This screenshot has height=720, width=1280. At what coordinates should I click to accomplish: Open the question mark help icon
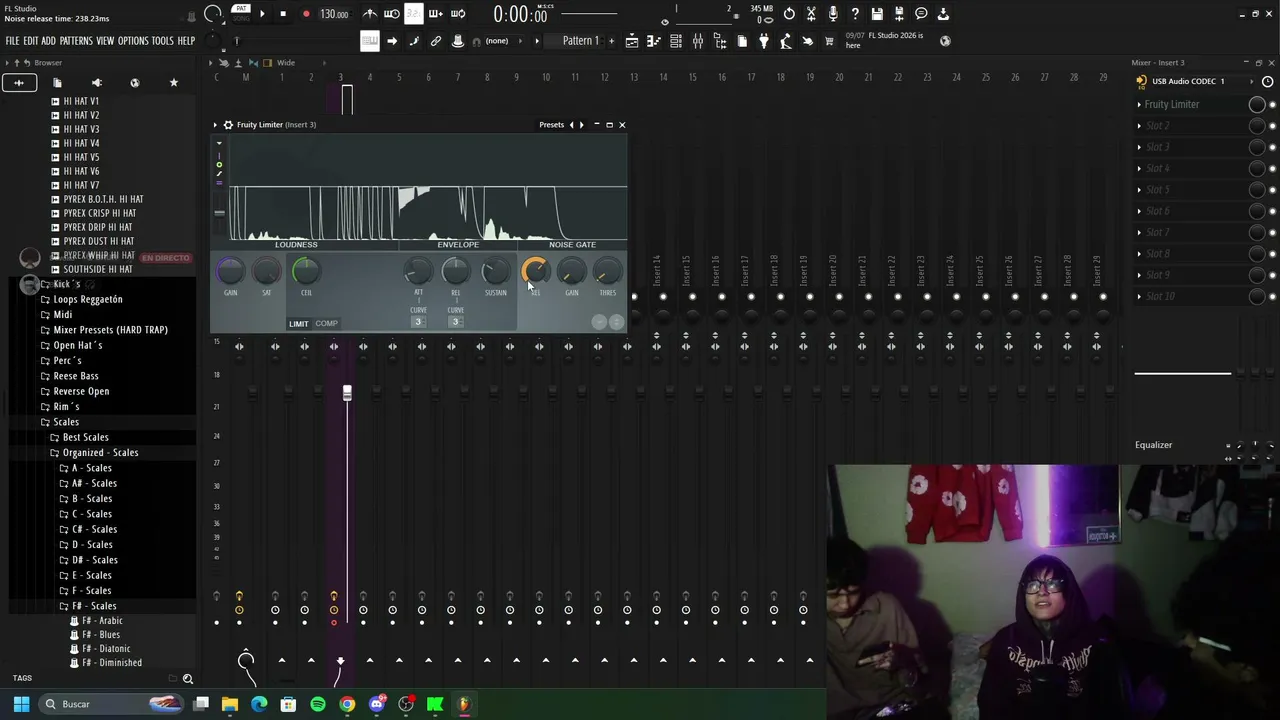[x=855, y=14]
